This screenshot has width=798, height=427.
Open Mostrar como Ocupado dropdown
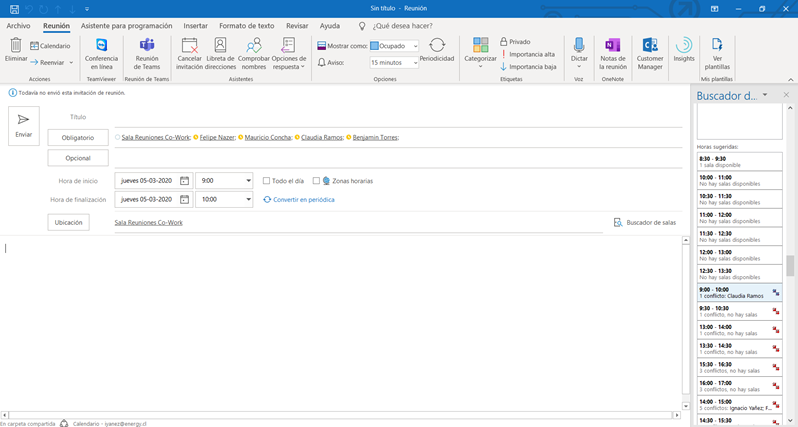415,46
